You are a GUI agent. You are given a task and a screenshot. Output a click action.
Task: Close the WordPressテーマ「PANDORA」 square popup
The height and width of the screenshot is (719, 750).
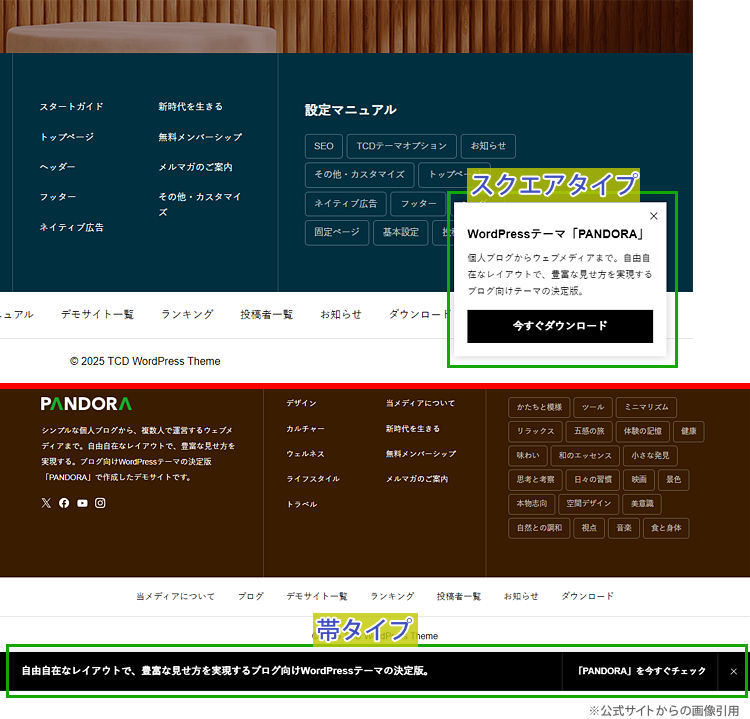[x=653, y=216]
